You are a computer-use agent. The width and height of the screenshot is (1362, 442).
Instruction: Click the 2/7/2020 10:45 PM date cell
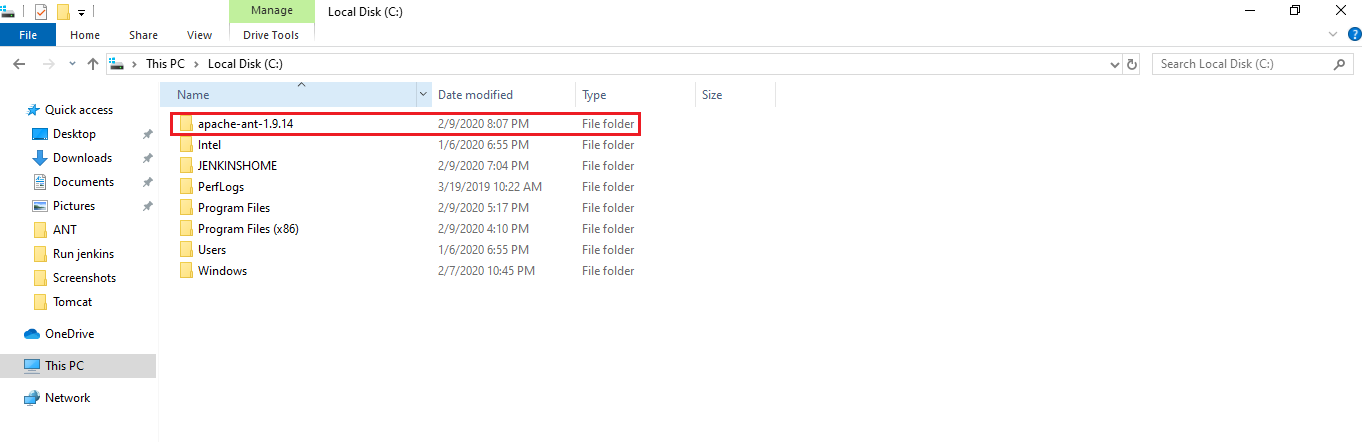[486, 271]
